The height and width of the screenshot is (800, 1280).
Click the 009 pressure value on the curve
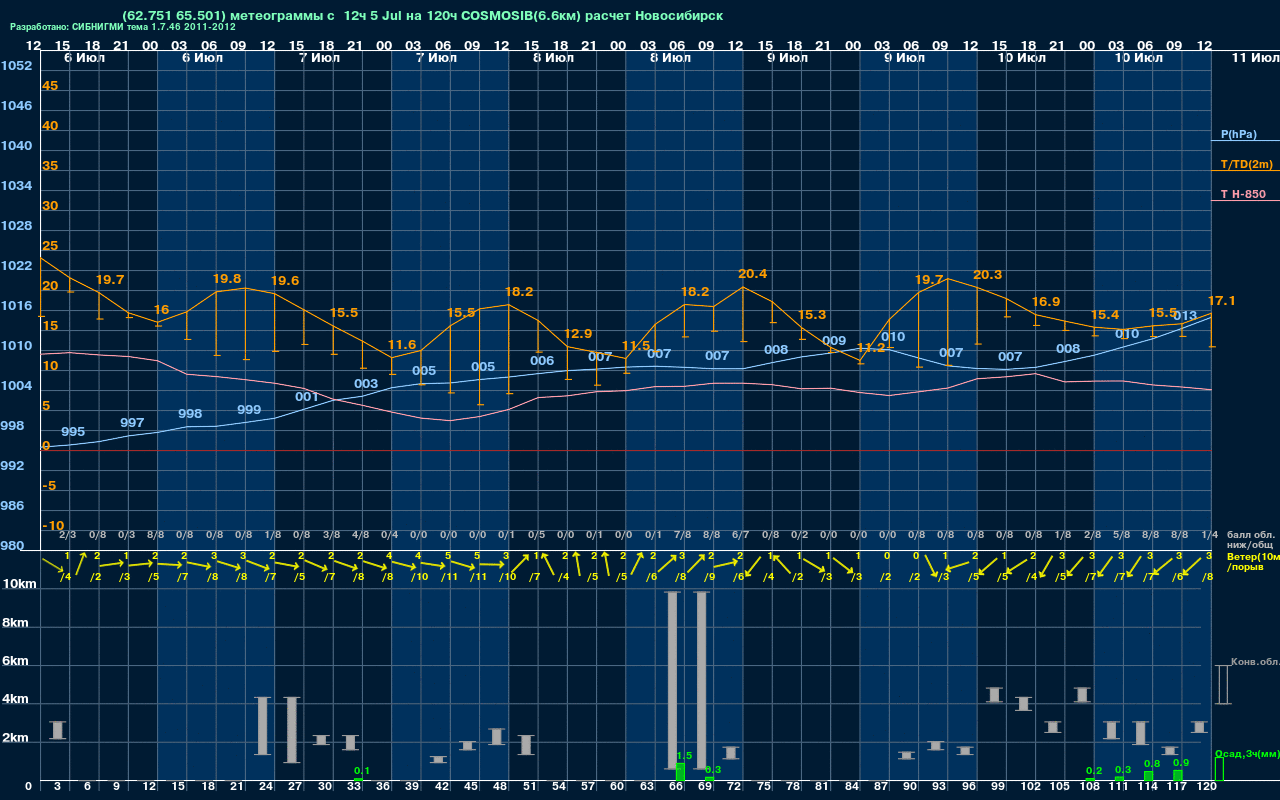pyautogui.click(x=834, y=341)
